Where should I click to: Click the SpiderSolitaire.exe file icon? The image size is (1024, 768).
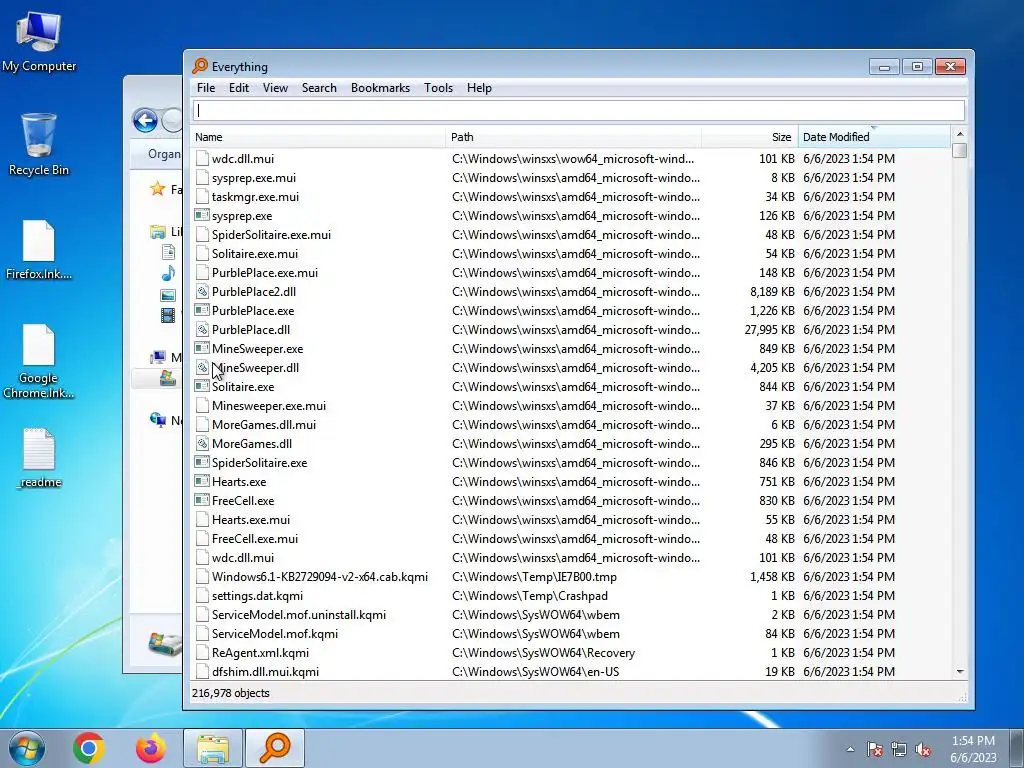click(x=202, y=462)
